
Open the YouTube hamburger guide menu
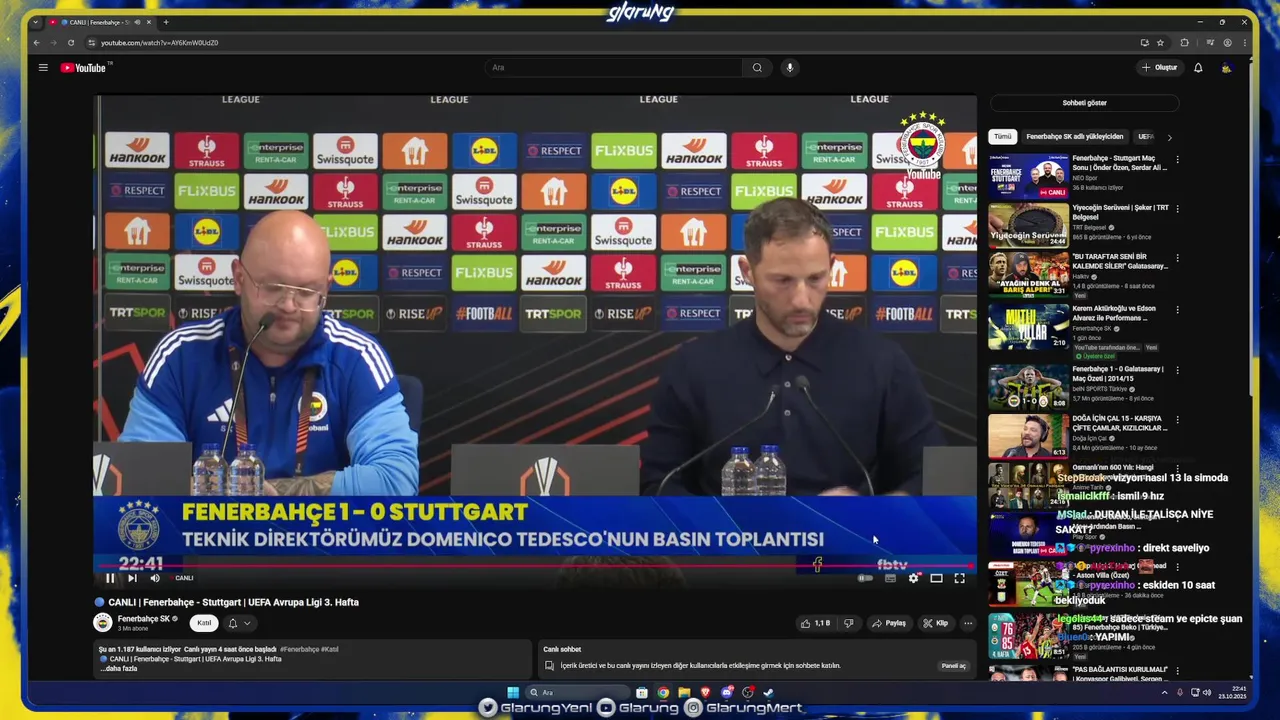click(x=43, y=68)
